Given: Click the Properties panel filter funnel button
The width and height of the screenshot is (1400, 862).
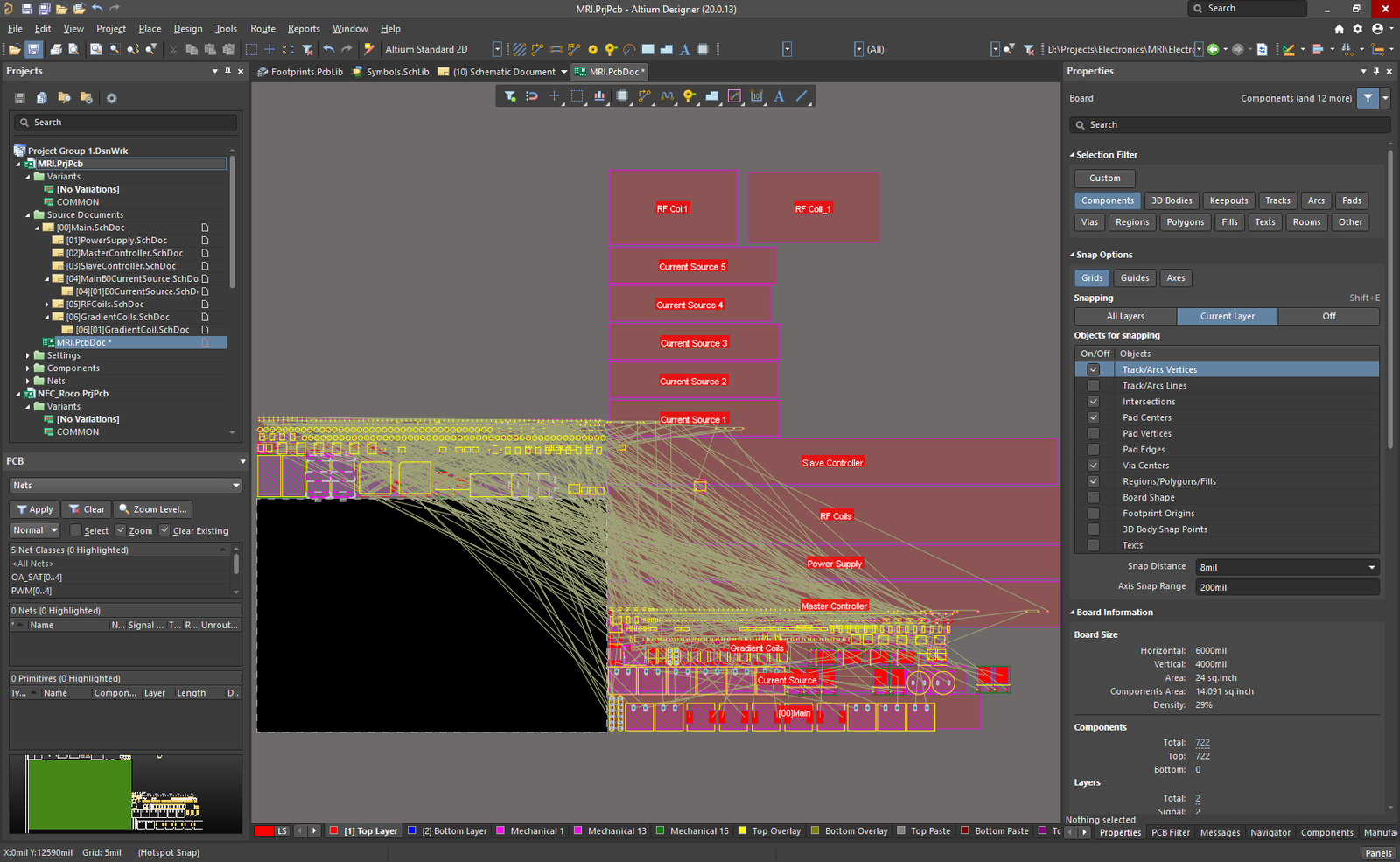Looking at the screenshot, I should [1368, 98].
